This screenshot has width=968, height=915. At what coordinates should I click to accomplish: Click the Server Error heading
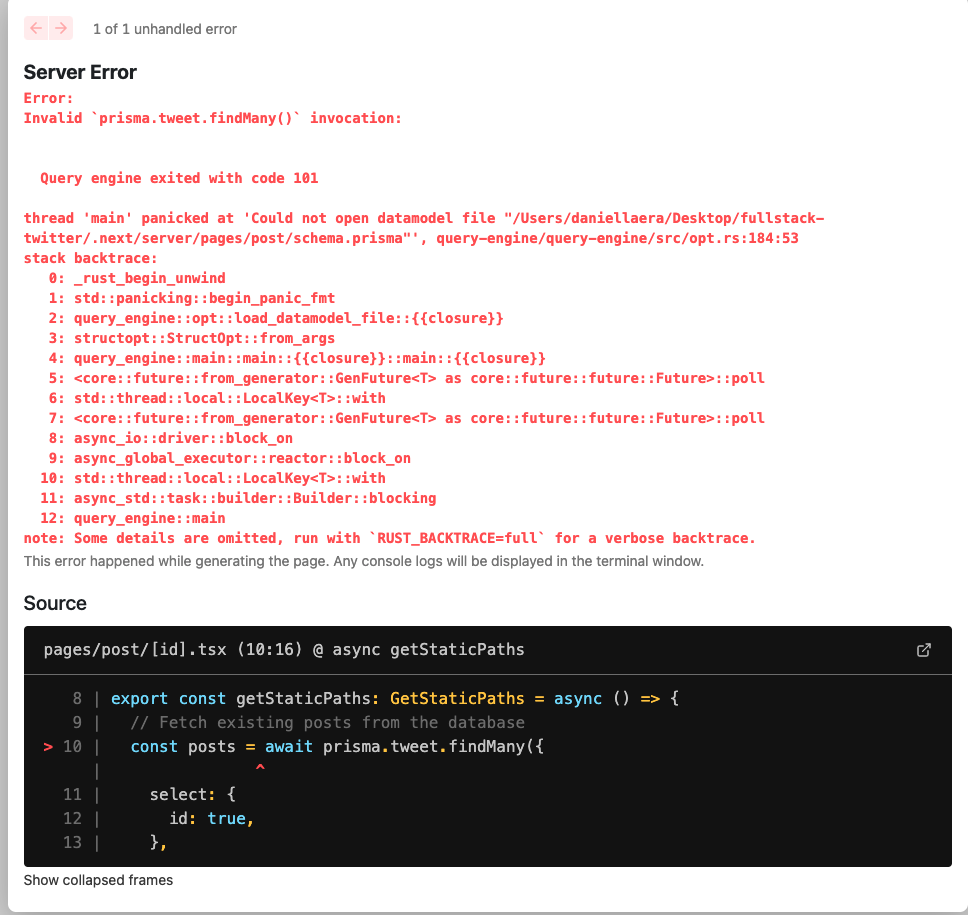pyautogui.click(x=80, y=72)
